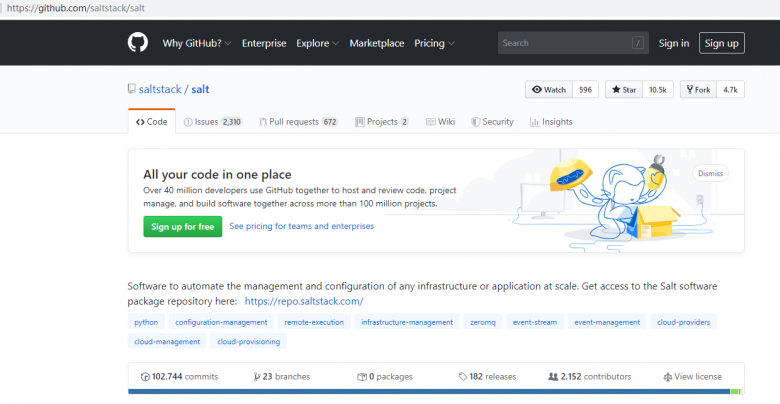Image resolution: width=780 pixels, height=404 pixels.
Task: Expand the Why GitHub? dropdown
Action: pyautogui.click(x=197, y=43)
